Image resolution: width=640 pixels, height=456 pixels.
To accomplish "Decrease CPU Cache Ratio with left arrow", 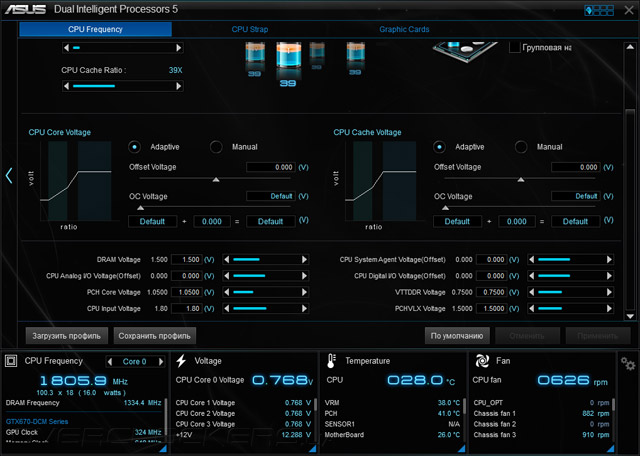I will tap(67, 86).
